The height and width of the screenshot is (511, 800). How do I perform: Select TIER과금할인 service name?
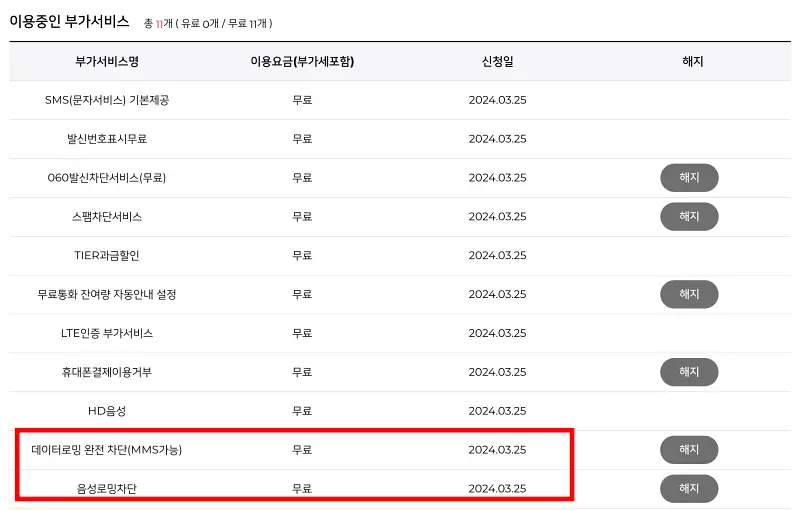107,256
